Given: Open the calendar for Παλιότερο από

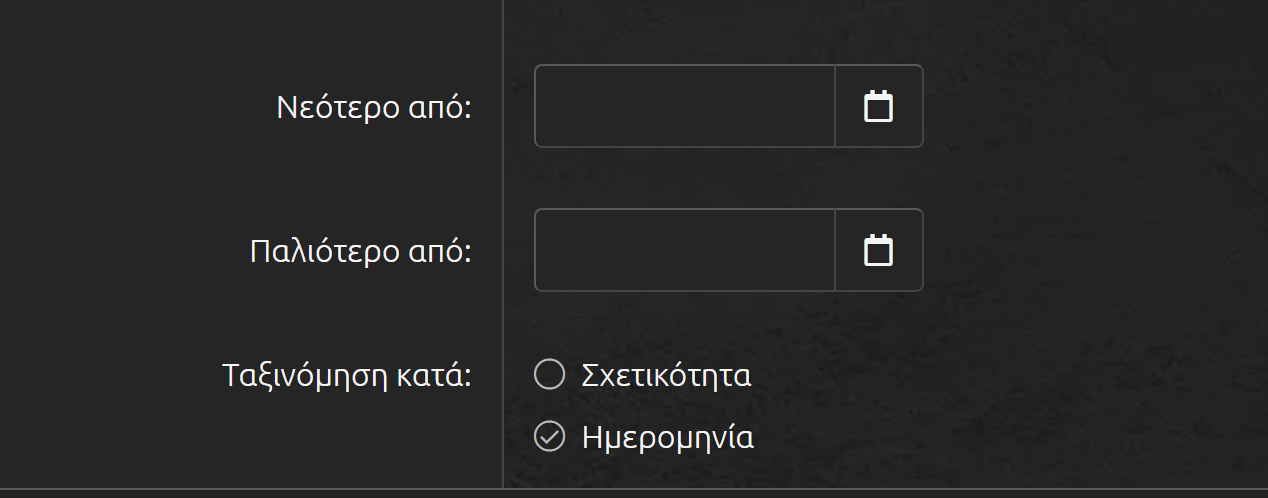Looking at the screenshot, I should click(878, 250).
